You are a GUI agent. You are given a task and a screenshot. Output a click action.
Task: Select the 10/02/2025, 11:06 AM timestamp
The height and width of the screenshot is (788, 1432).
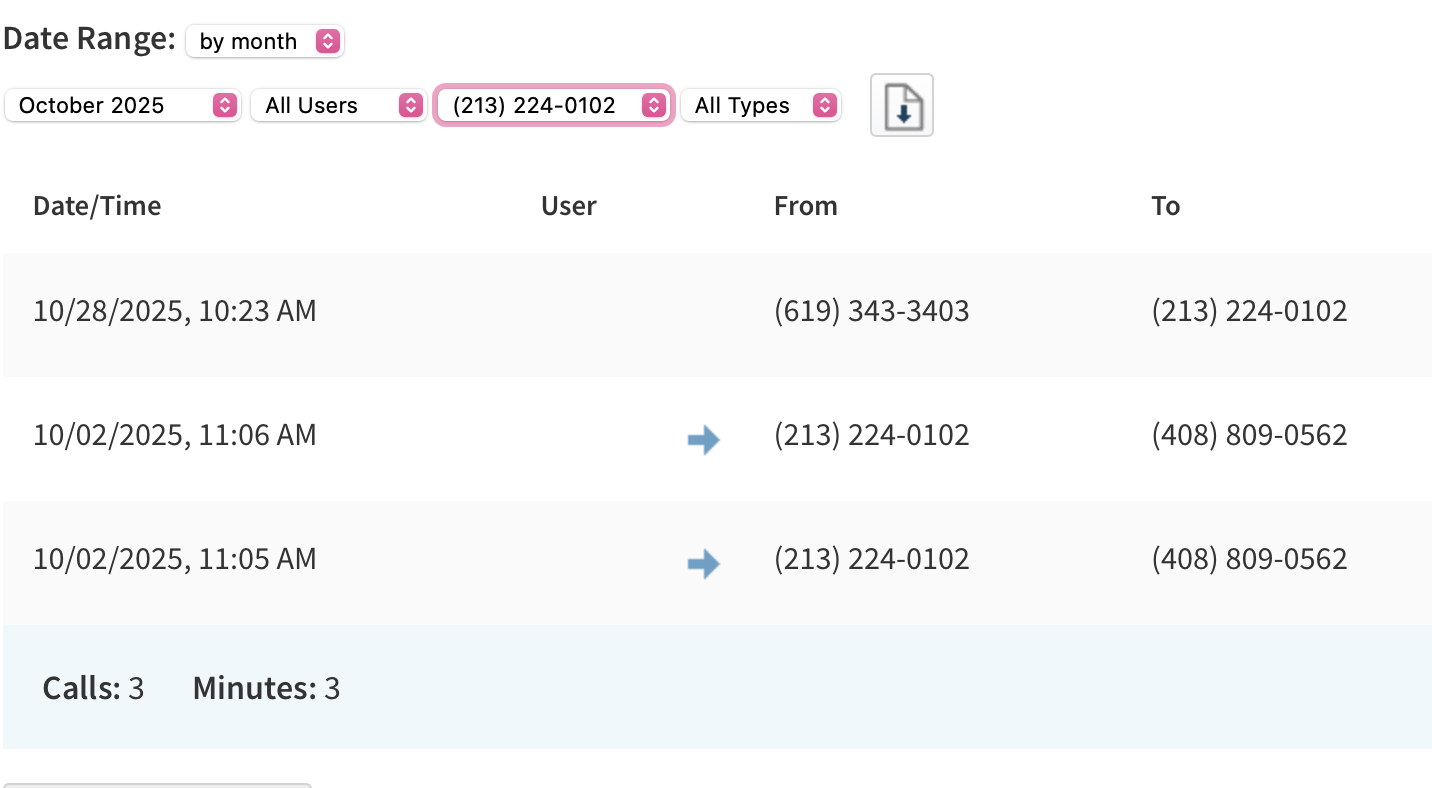(175, 435)
